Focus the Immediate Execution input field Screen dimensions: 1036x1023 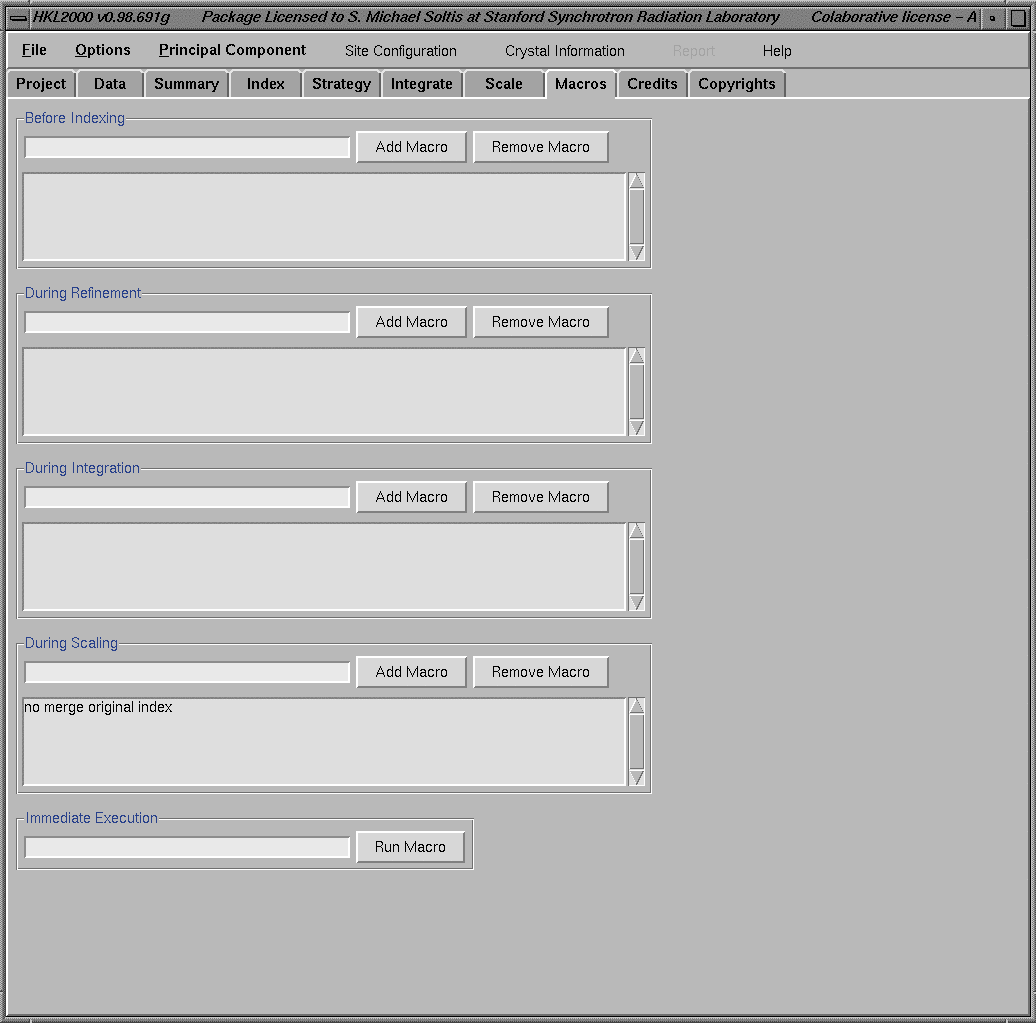187,848
